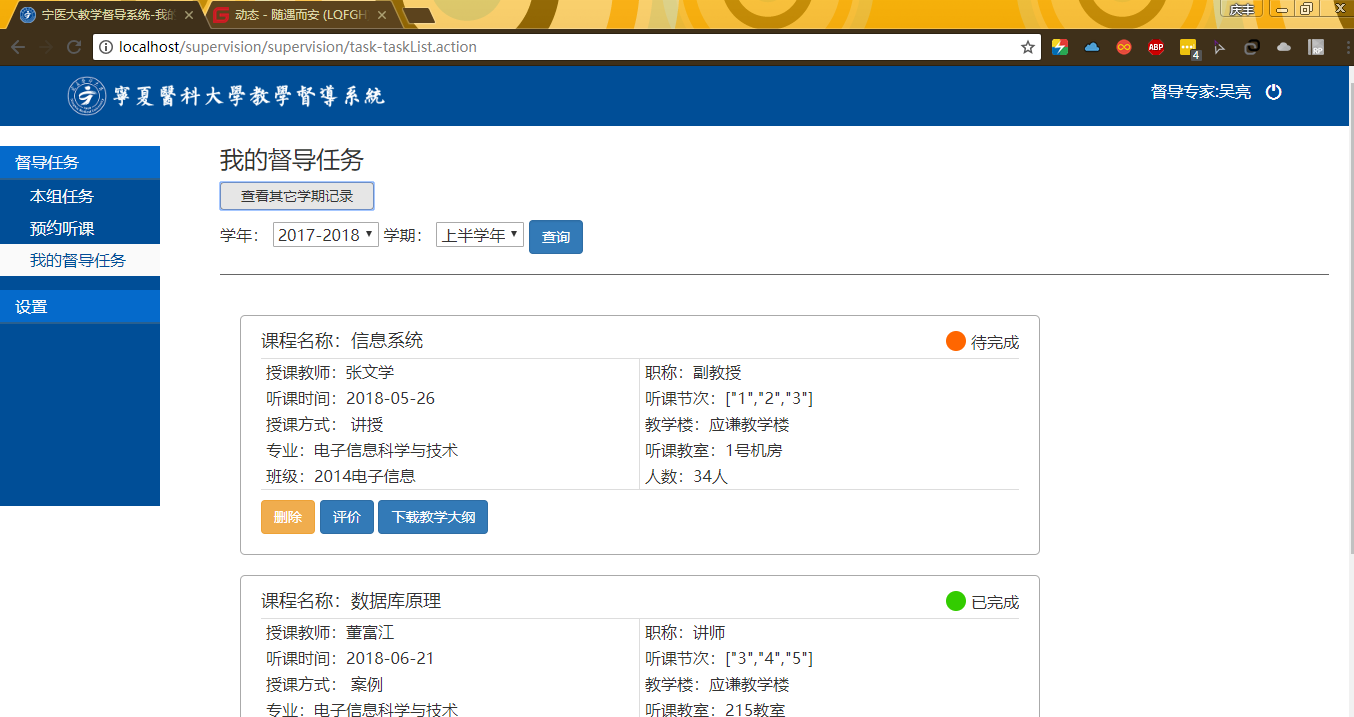Close the 宁医大教学督导系统 tab
Screen dimensions: 1354x717
189,15
